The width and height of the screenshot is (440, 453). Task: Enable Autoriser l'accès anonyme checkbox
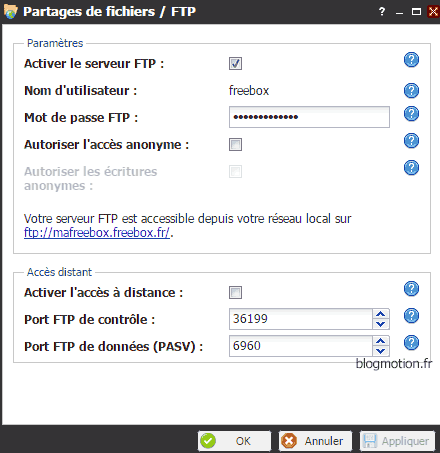pos(235,145)
